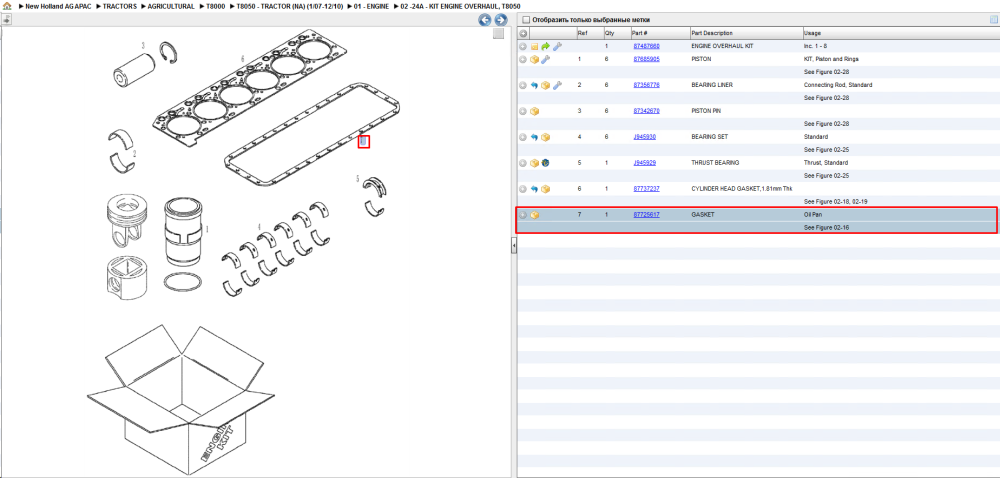Click the plus icon on the GASKET row
The width and height of the screenshot is (1000, 478).
click(523, 215)
